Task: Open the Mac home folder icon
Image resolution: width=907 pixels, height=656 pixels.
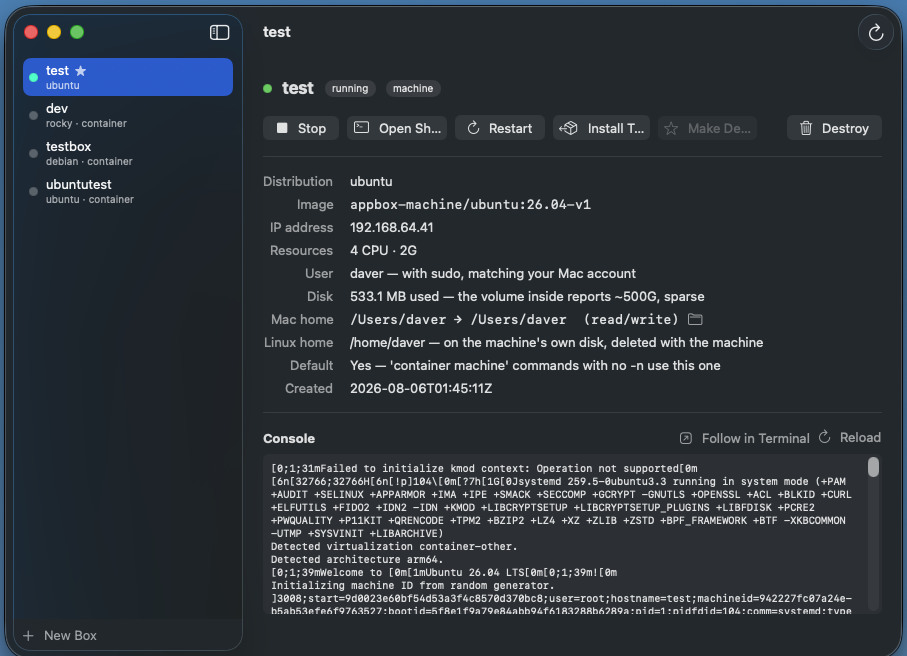Action: 695,319
